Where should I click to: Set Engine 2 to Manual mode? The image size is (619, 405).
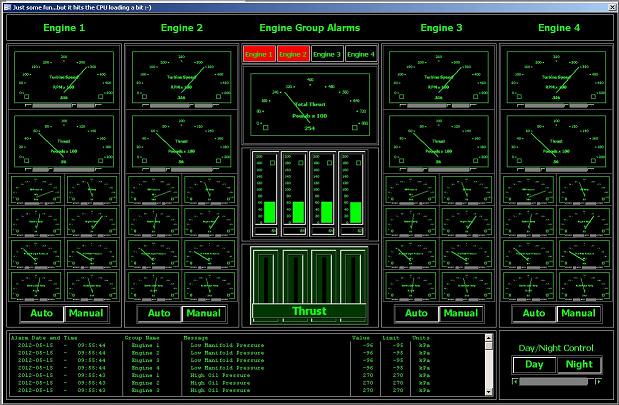(x=204, y=313)
